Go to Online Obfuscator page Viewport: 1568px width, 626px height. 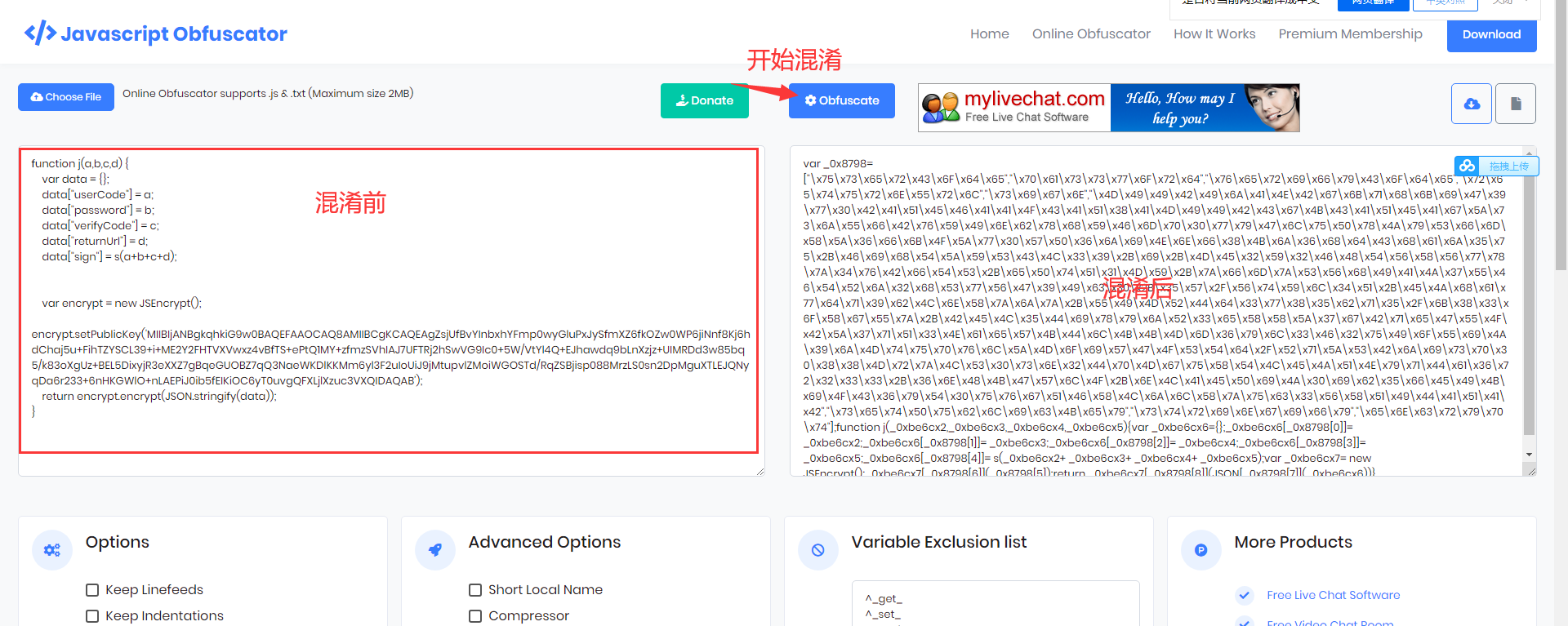tap(1091, 33)
